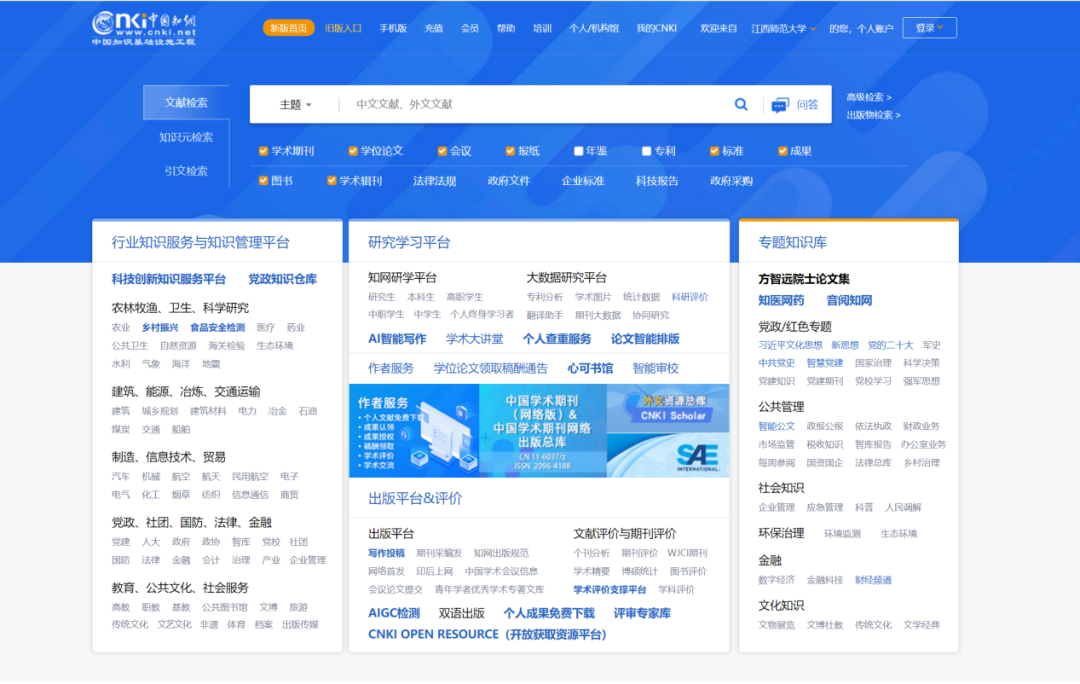Open 法律法规 database link

(435, 181)
